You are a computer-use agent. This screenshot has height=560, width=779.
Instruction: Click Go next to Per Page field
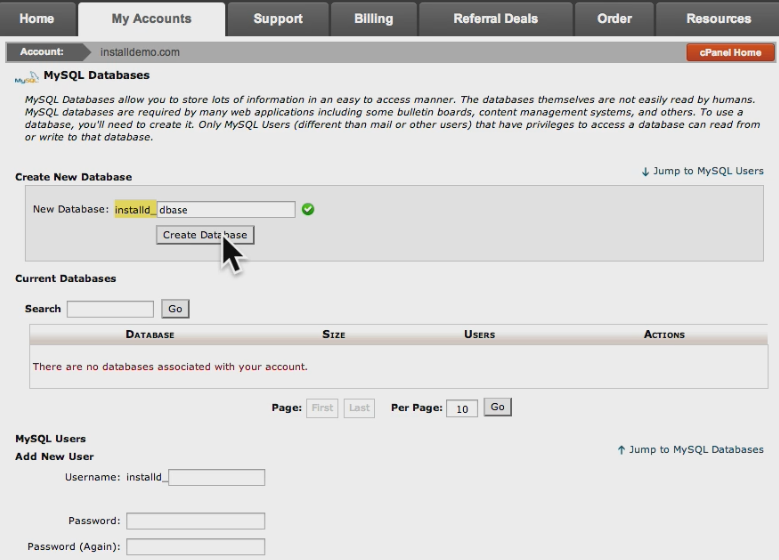click(497, 407)
